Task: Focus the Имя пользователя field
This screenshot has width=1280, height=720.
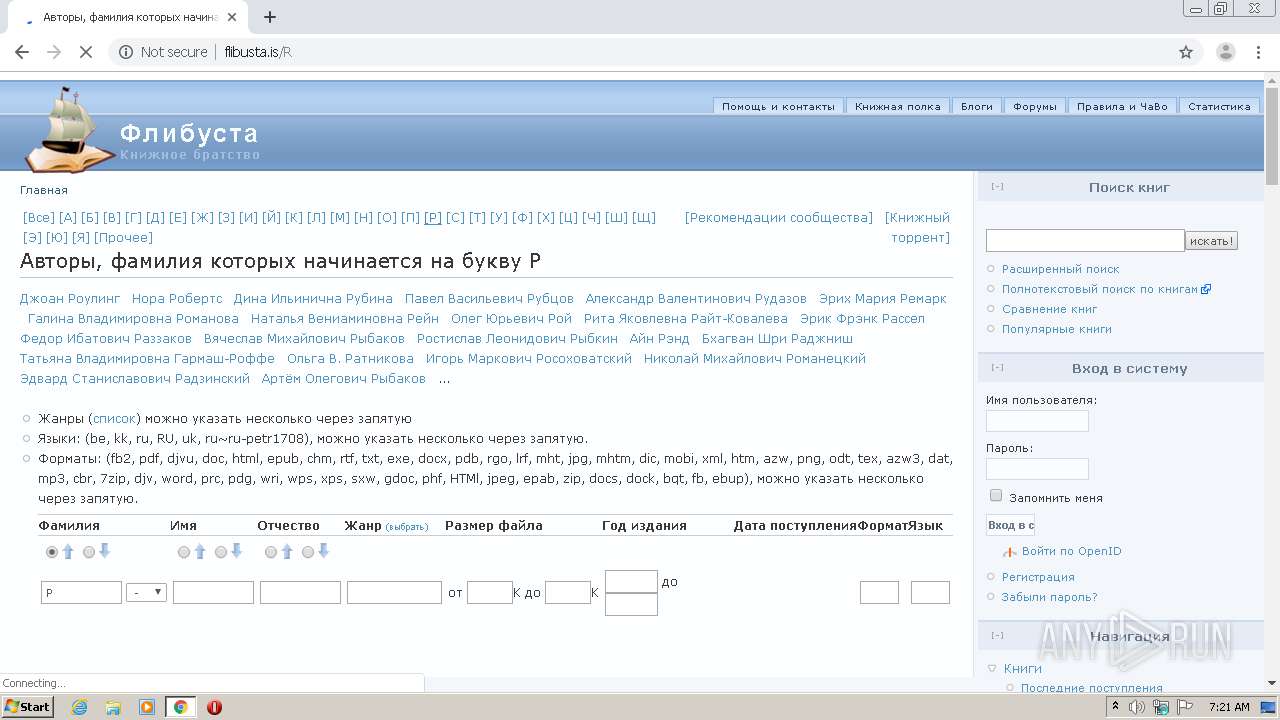Action: (x=1037, y=421)
